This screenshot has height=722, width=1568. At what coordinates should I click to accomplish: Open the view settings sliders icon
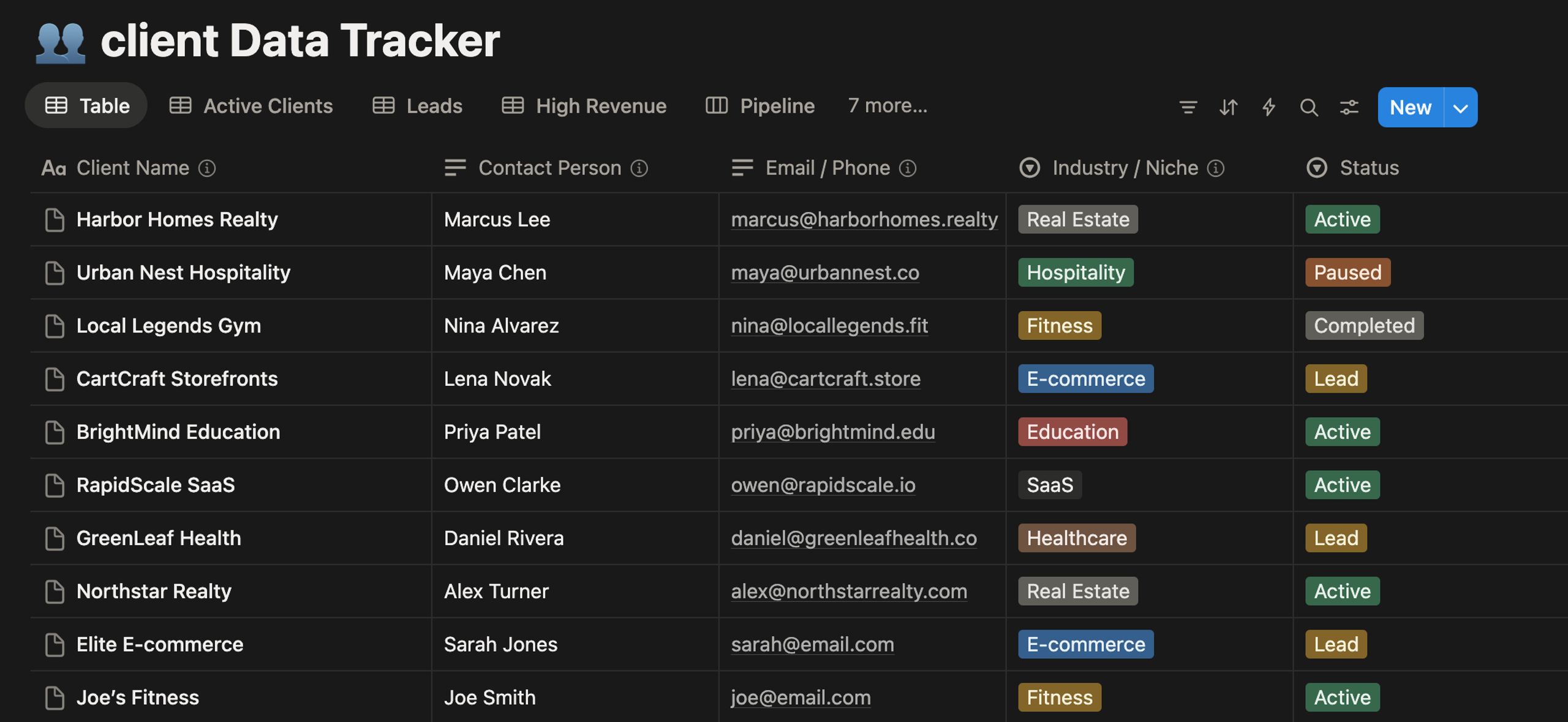(x=1349, y=107)
